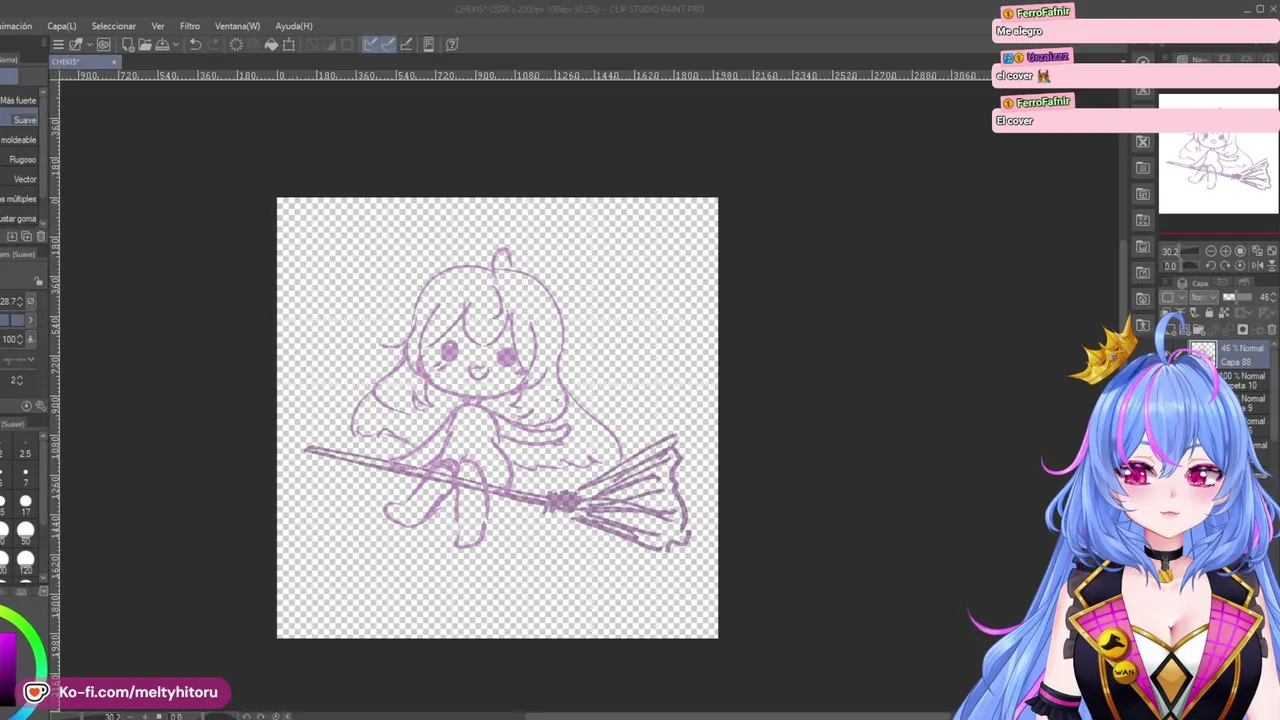1280x720 pixels.
Task: Delete layer using trash icon in layer panel
Action: point(1272,329)
